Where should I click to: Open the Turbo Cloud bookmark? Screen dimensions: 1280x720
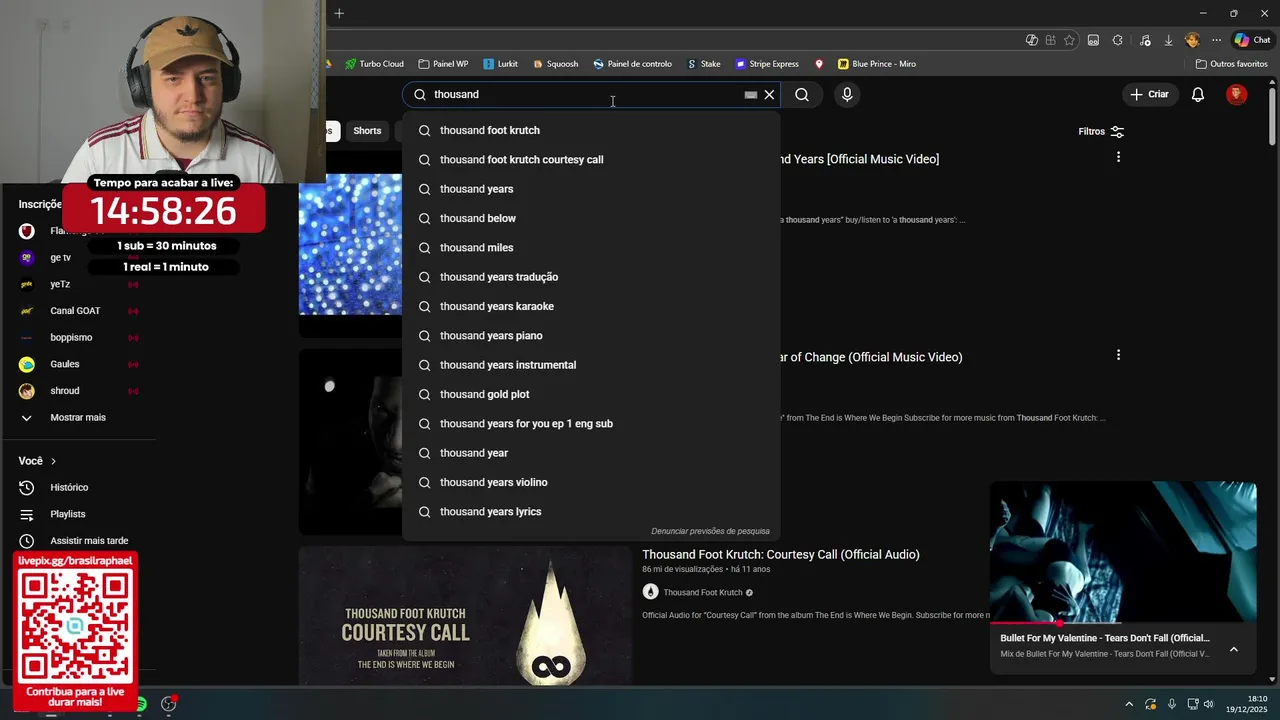tap(374, 64)
